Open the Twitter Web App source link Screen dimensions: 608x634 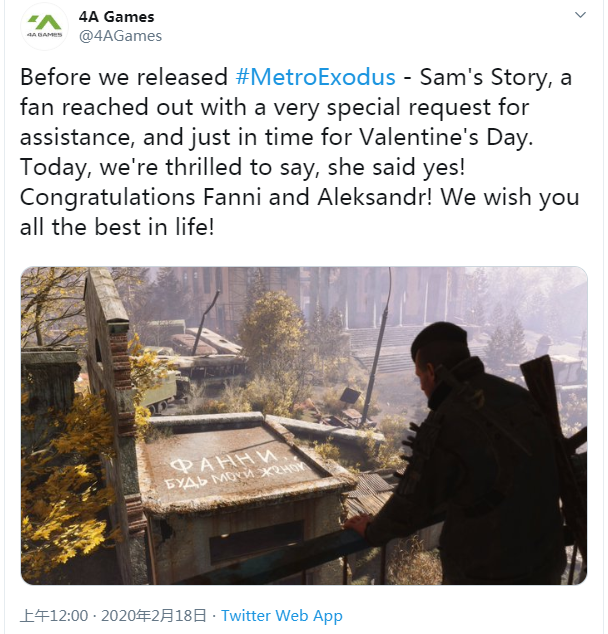point(282,615)
